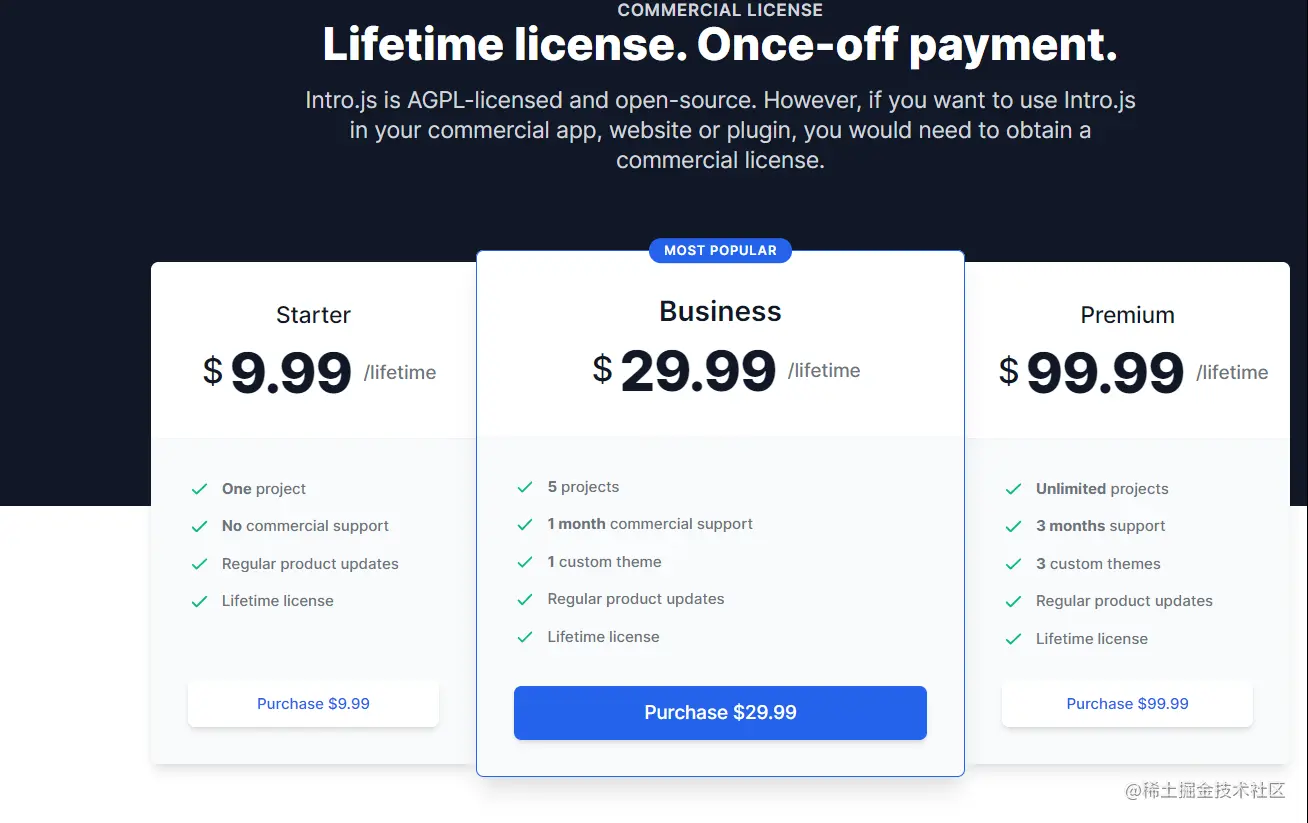Click the Purchase $99.99 button
The height and width of the screenshot is (823, 1308).
pyautogui.click(x=1127, y=704)
